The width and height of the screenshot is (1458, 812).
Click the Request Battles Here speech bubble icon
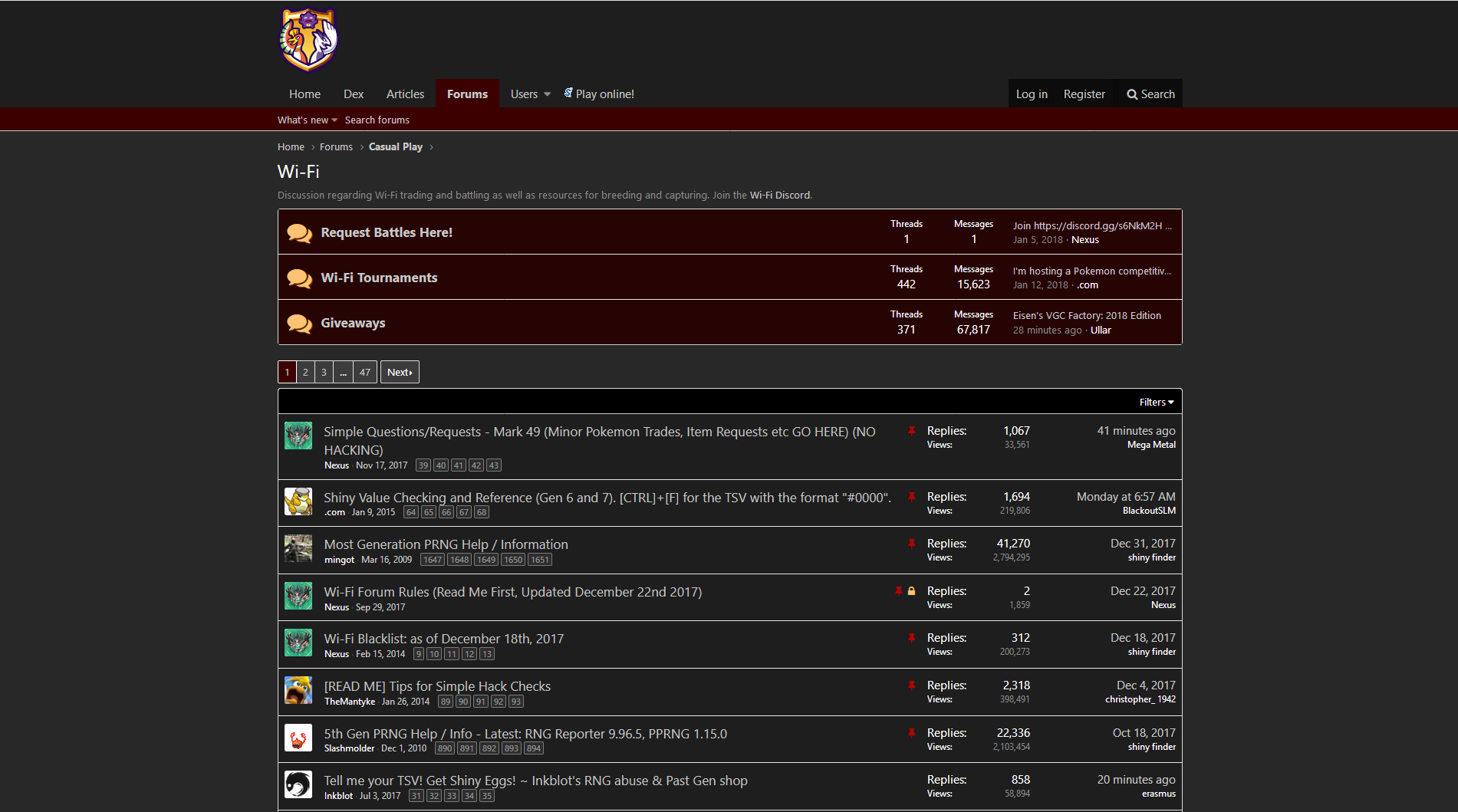tap(299, 233)
